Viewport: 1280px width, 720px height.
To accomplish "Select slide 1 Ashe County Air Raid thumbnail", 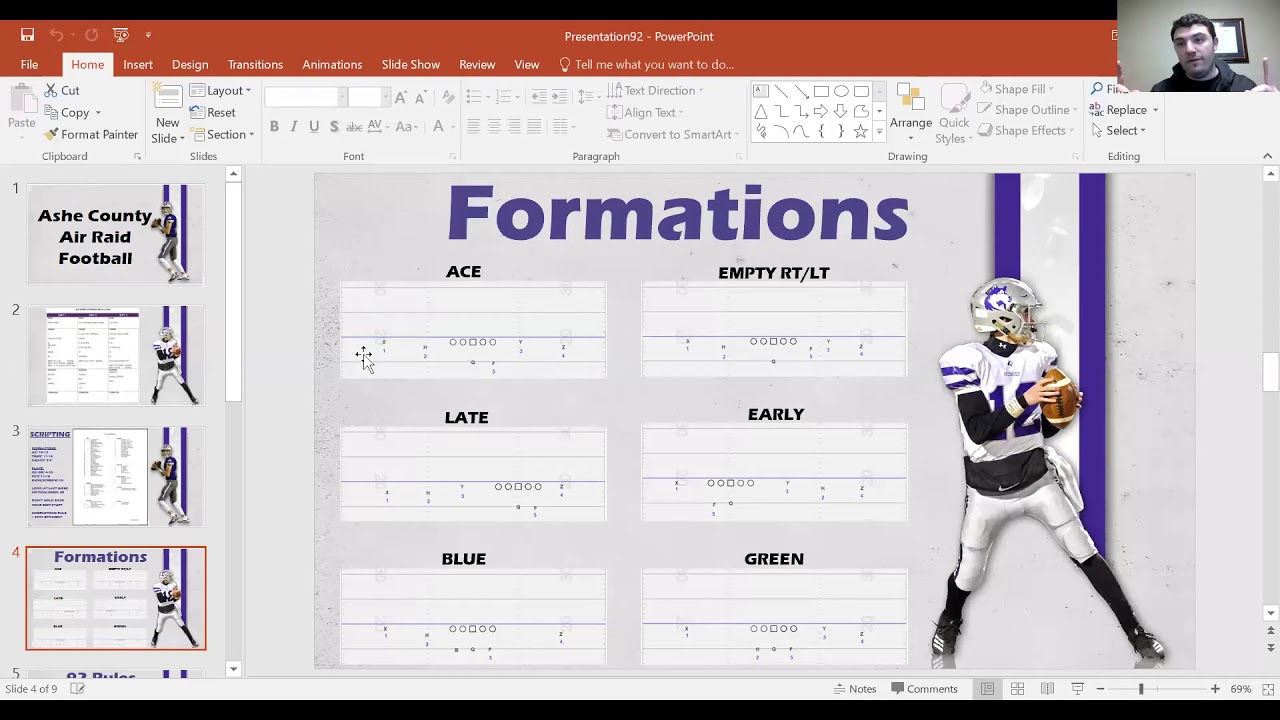I will (x=116, y=234).
